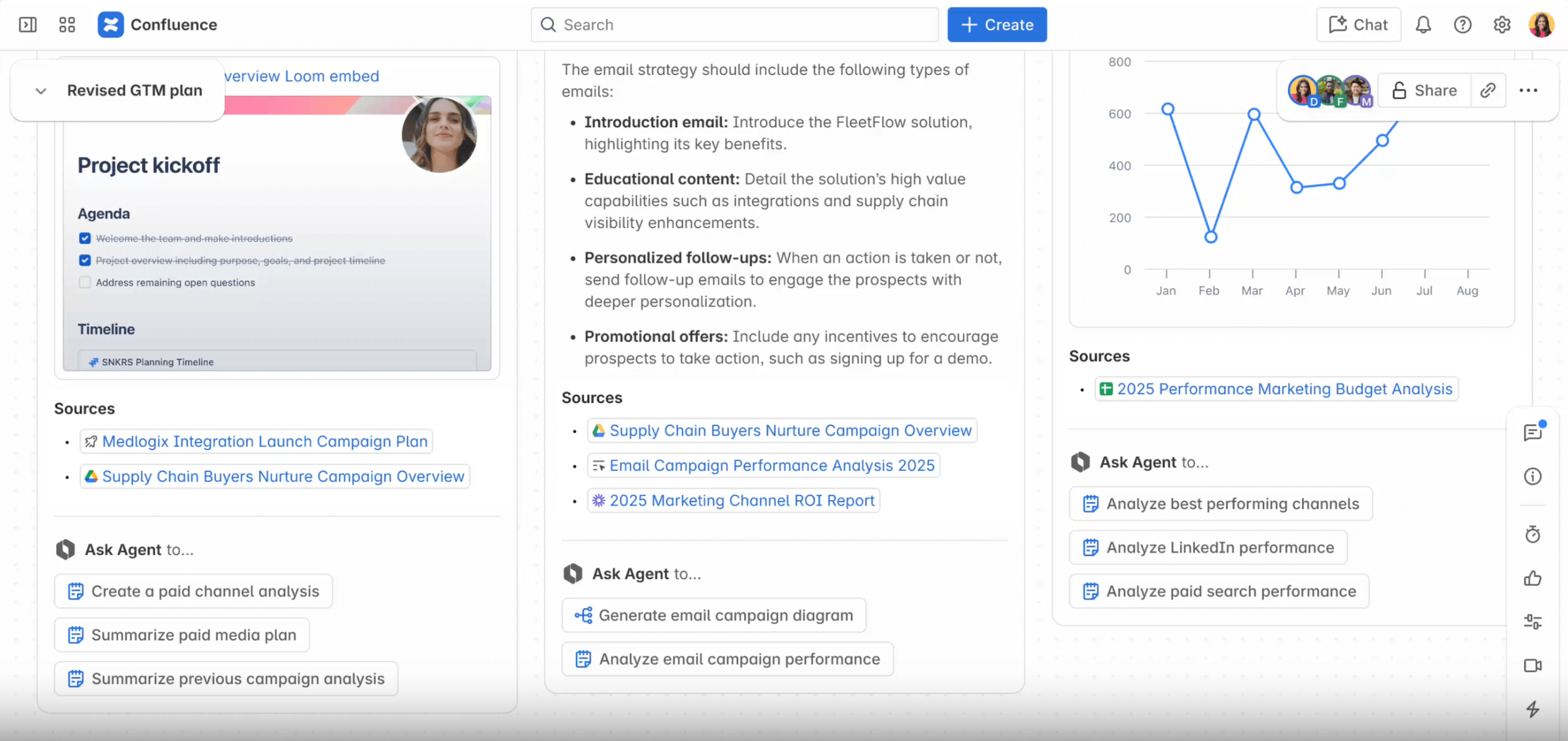Viewport: 1568px width, 741px height.
Task: Click the Introduction email bullet text
Action: [779, 133]
